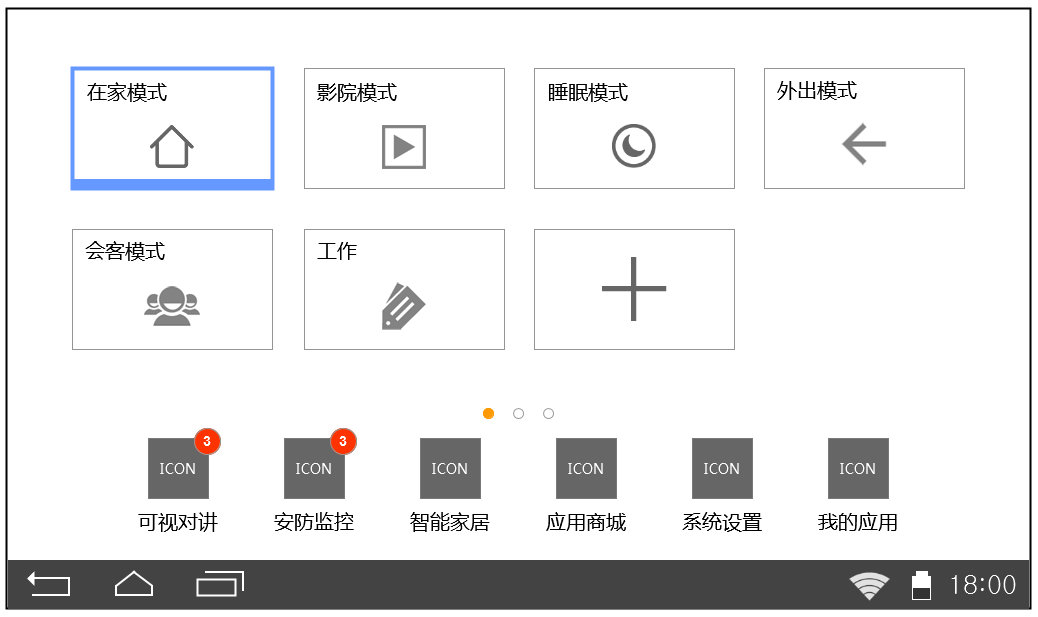Open 应用商城 app store icon
The height and width of the screenshot is (617, 1038).
coord(586,468)
